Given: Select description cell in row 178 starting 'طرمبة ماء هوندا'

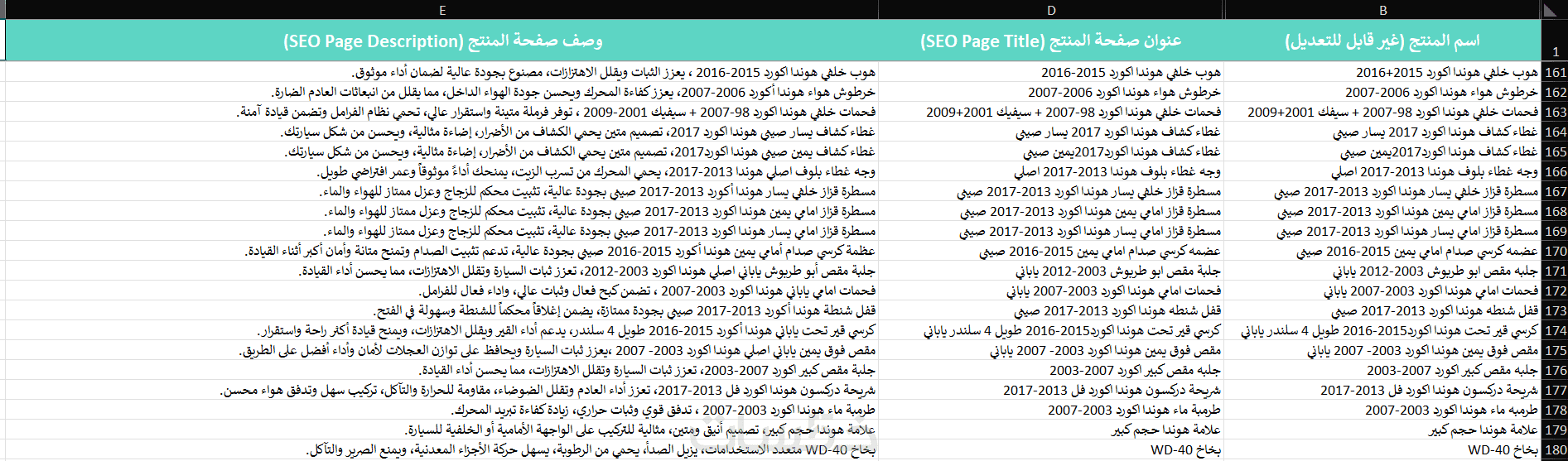Looking at the screenshot, I should [x=442, y=410].
